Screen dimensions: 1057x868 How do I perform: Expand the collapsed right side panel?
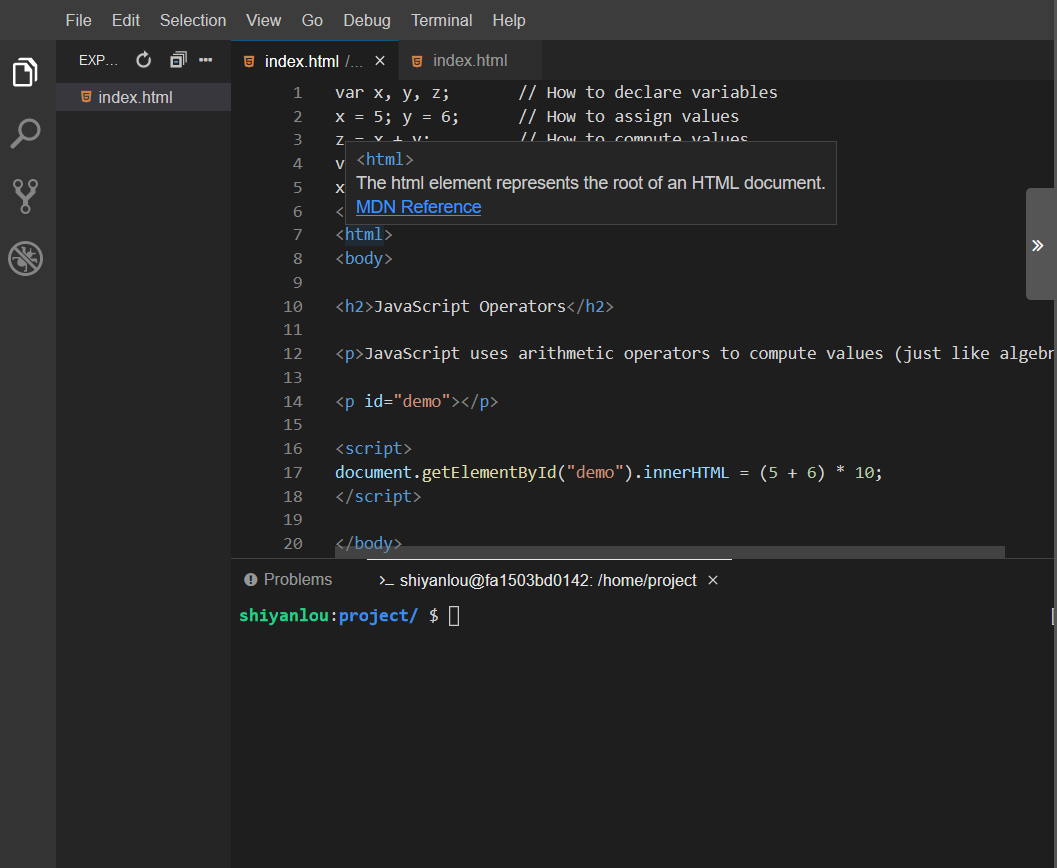pyautogui.click(x=1038, y=245)
